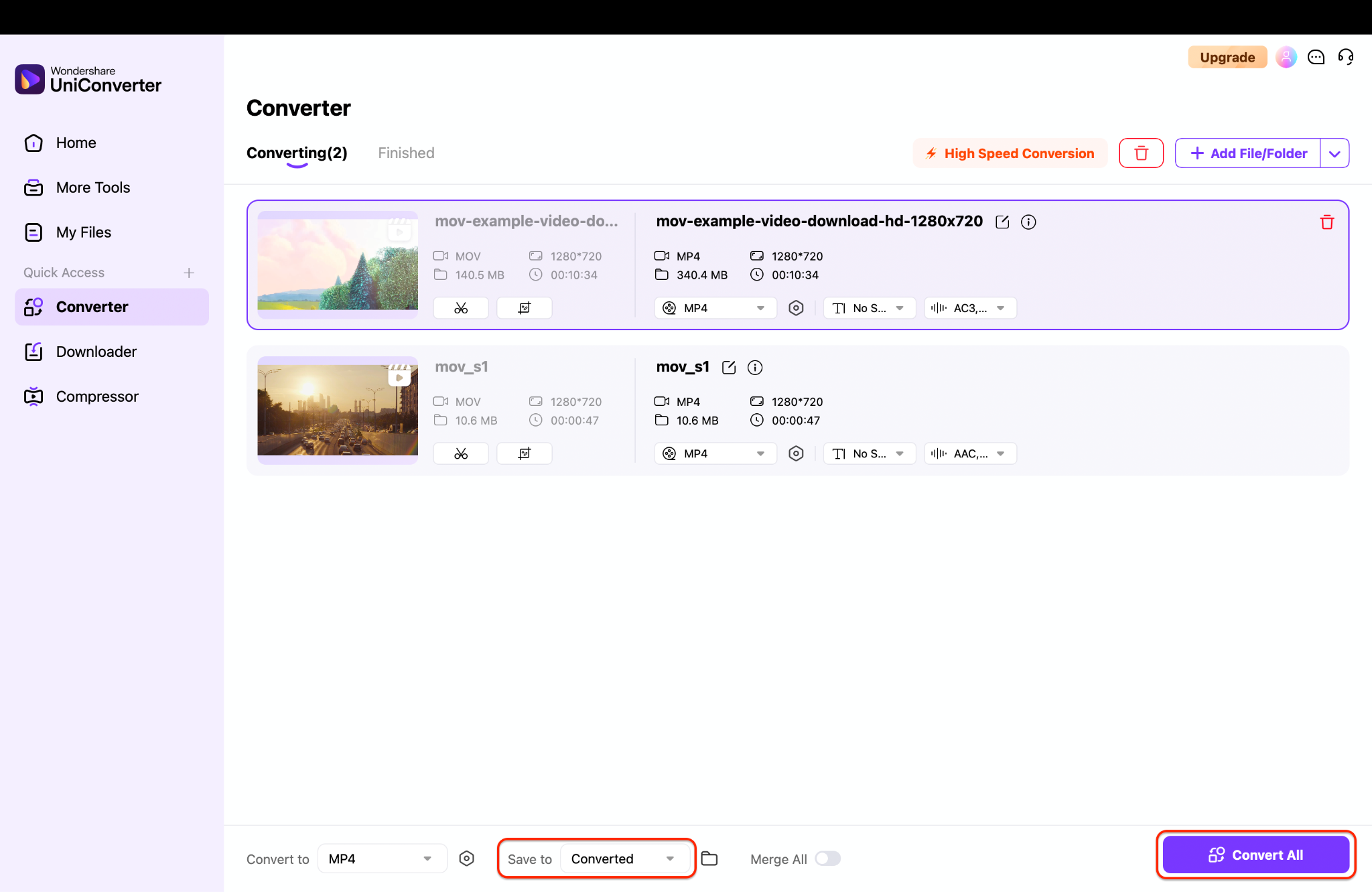
Task: Open audio track settings showing AC3
Action: pyautogui.click(x=969, y=307)
